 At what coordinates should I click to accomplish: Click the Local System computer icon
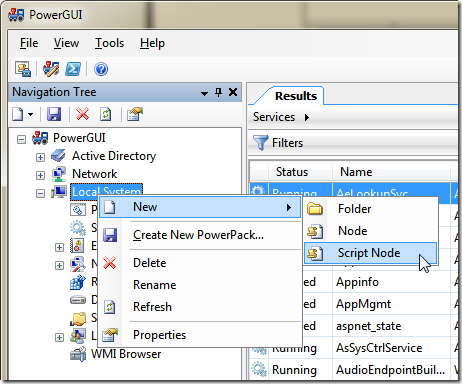tap(59, 192)
